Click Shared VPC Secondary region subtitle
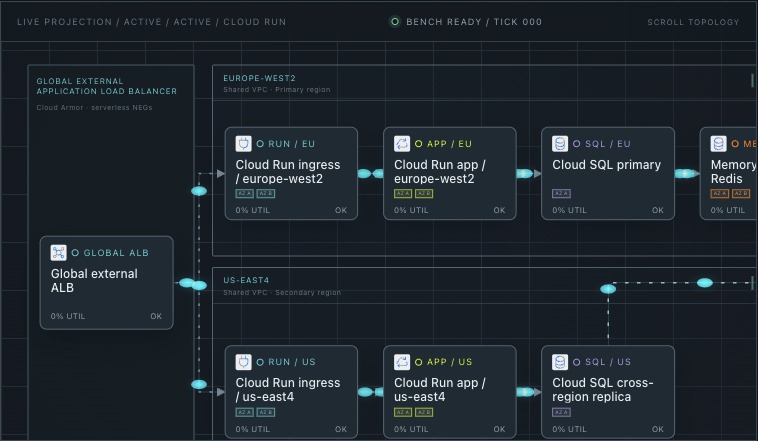758x441 pixels. point(282,293)
